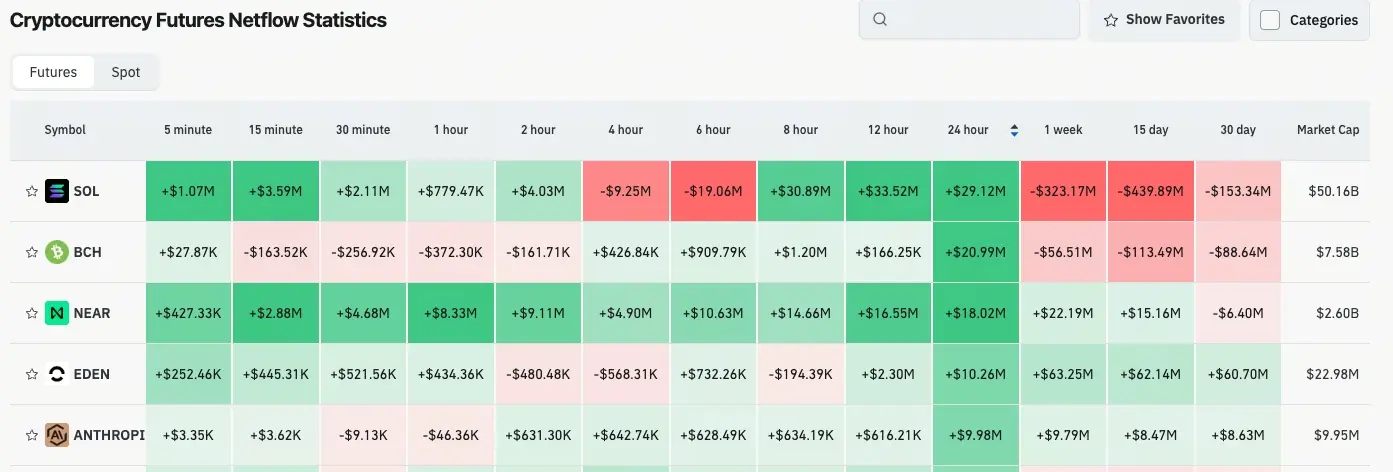Click the NEAR coin logo
The width and height of the screenshot is (1393, 472).
tap(57, 313)
